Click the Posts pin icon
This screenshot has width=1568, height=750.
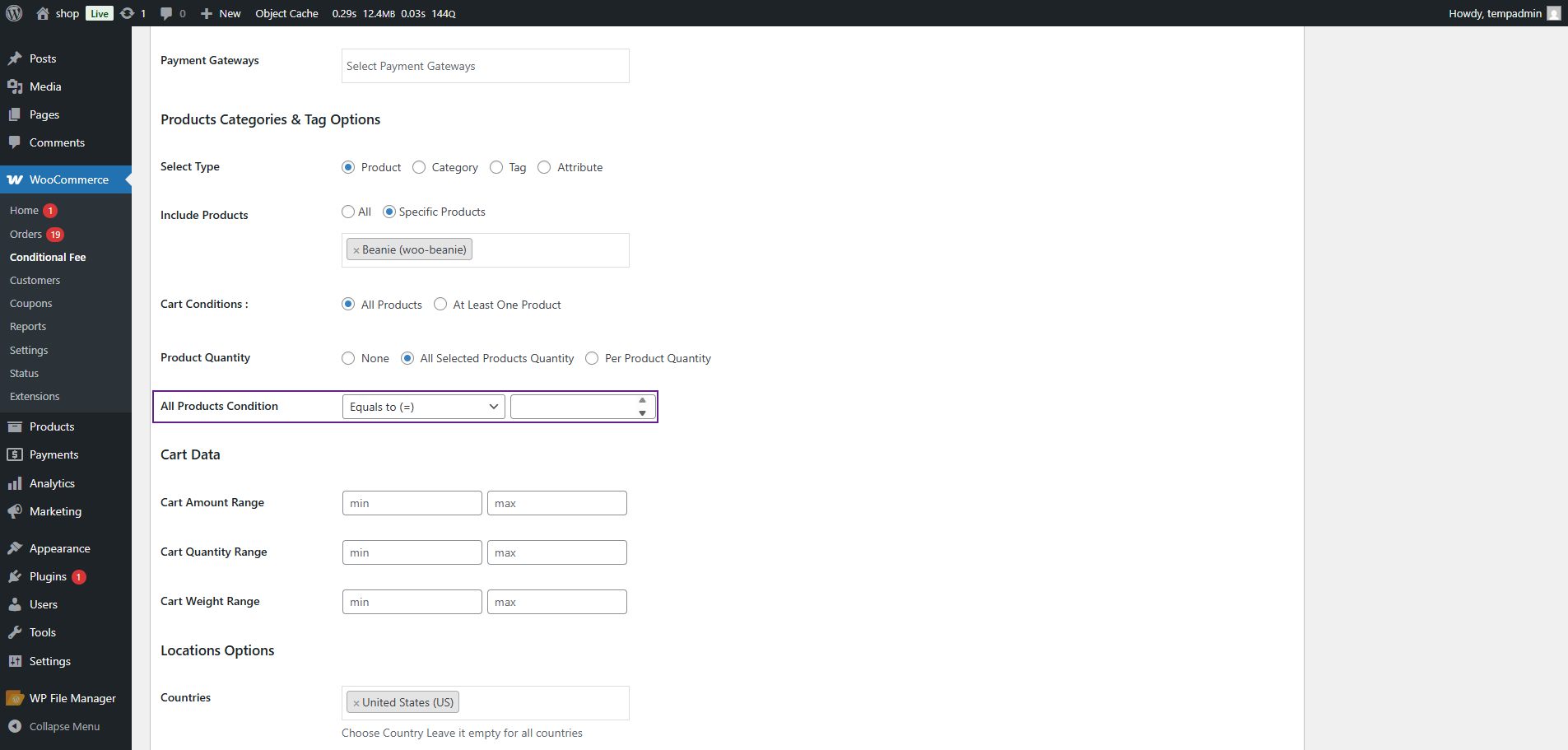pos(15,58)
